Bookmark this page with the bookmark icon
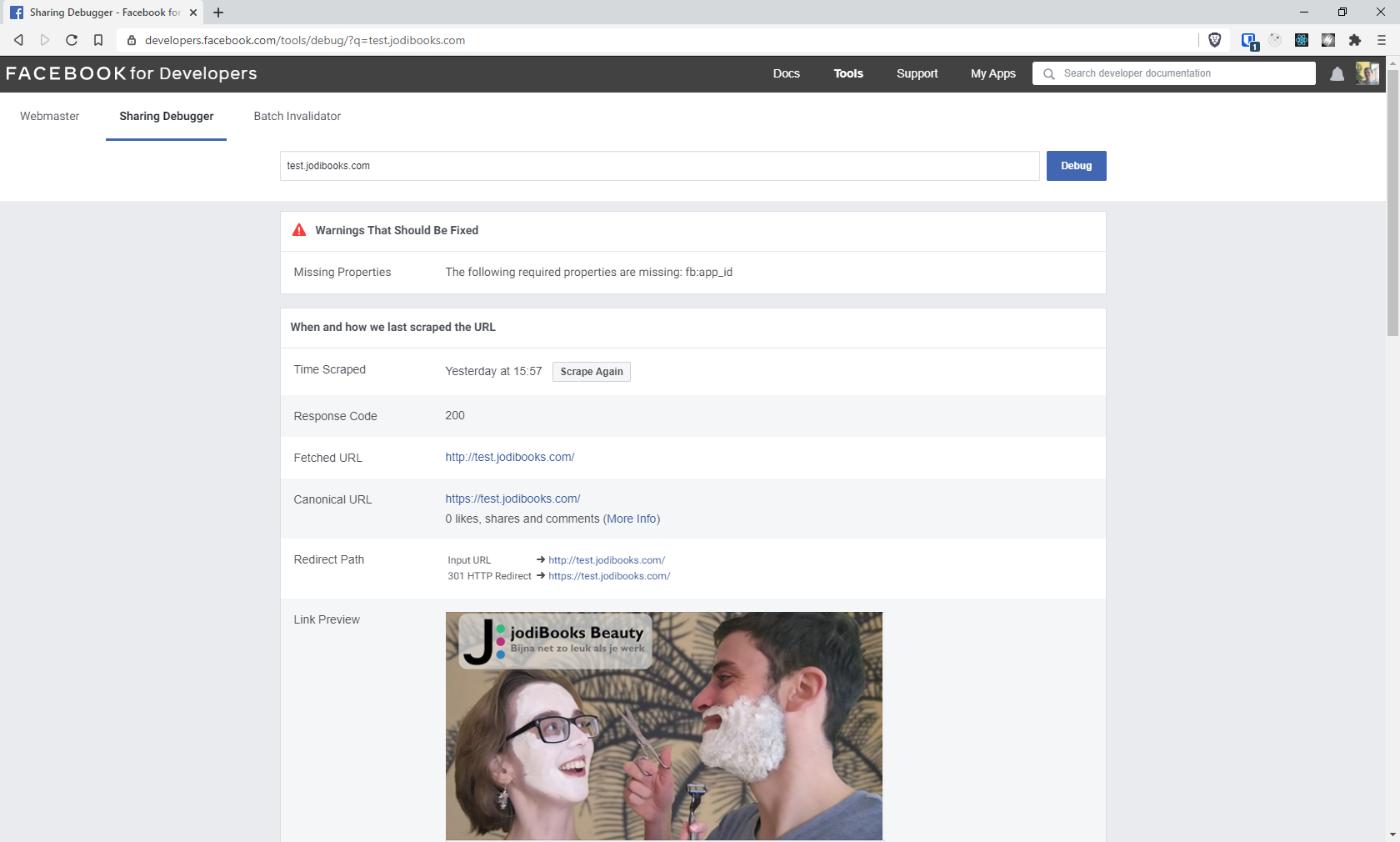This screenshot has height=842, width=1400. tap(98, 40)
